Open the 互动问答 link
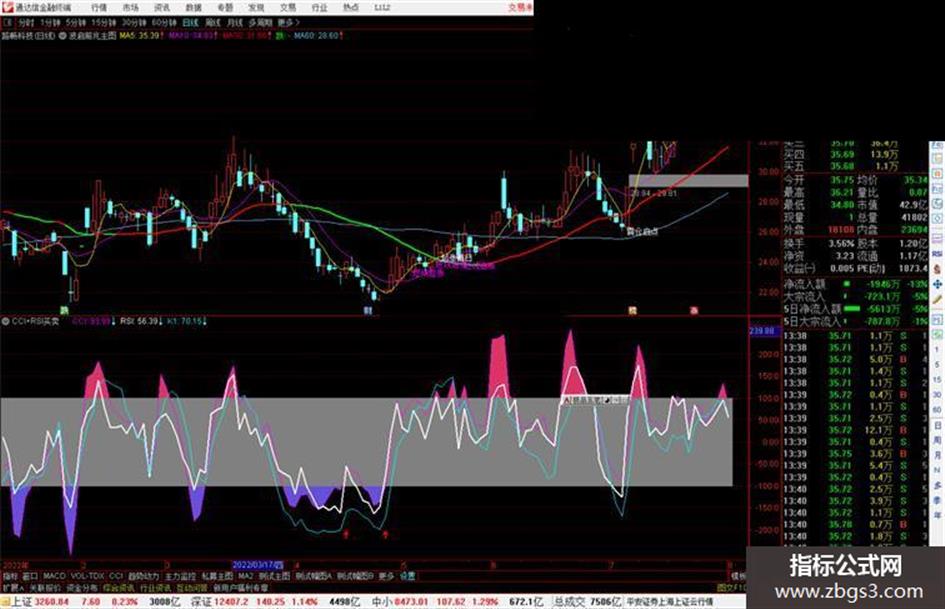Viewport: 945px width, 609px height. 192,587
